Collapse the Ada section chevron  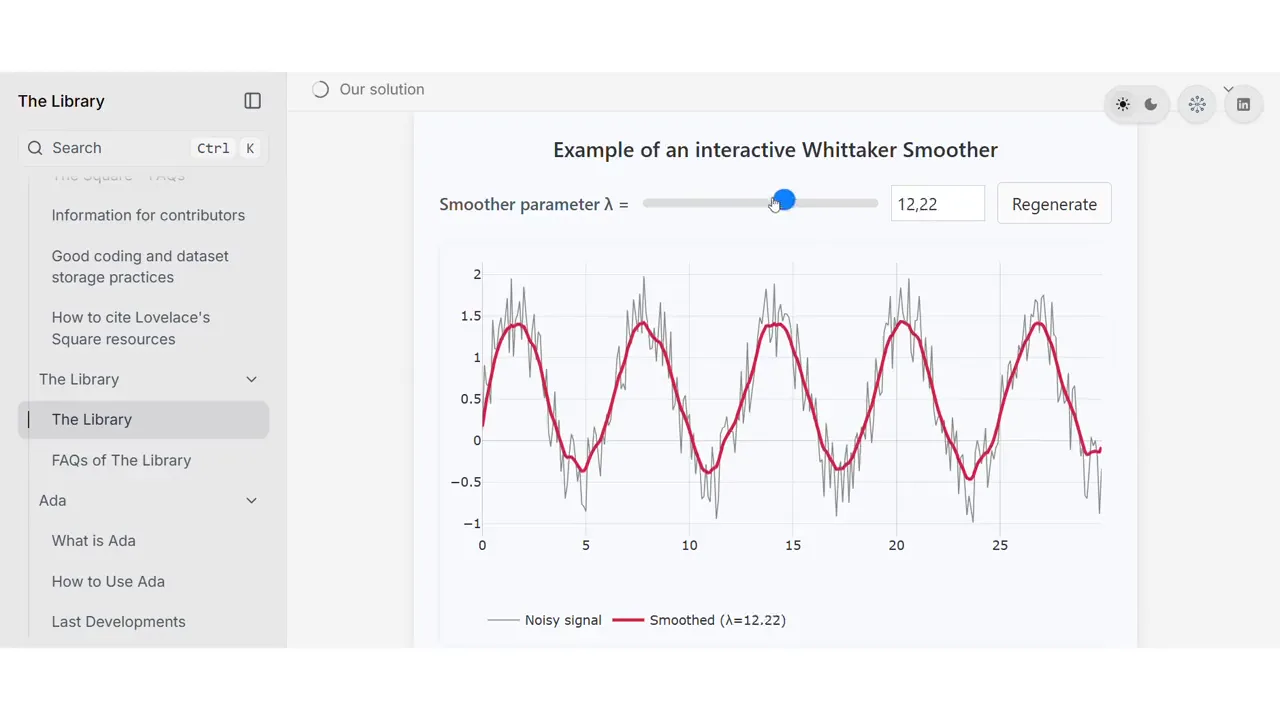pos(251,500)
